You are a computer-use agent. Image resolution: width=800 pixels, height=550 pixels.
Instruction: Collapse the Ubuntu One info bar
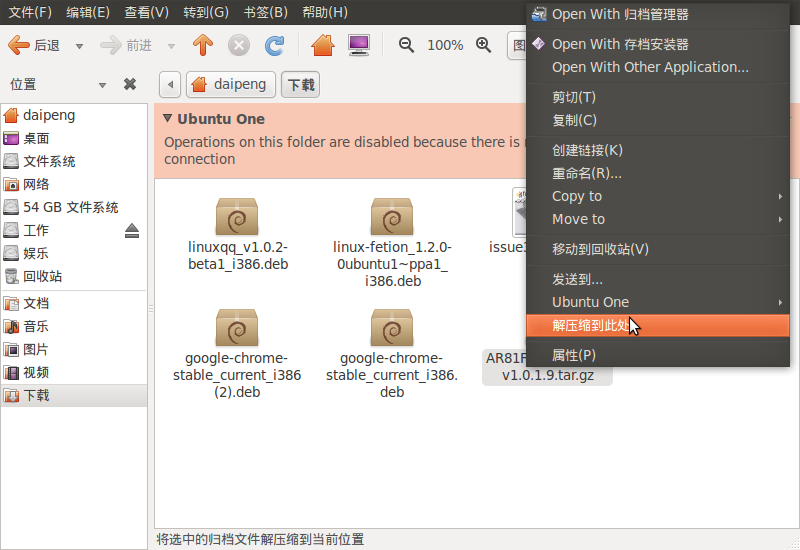click(x=167, y=118)
